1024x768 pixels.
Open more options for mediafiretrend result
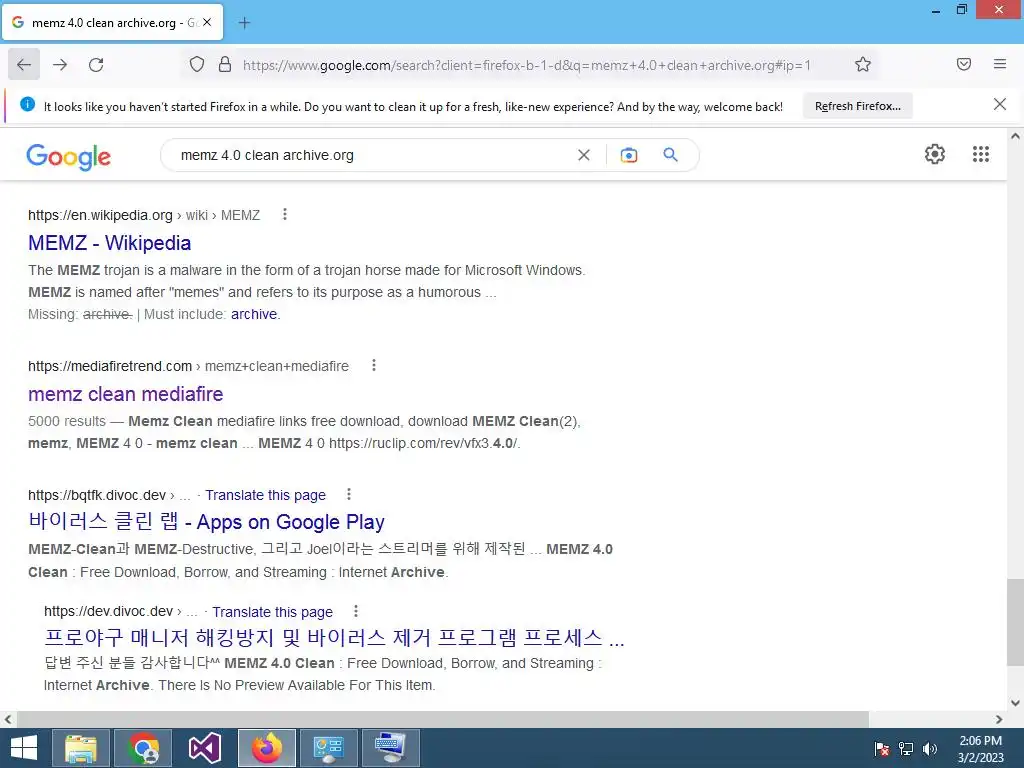(374, 365)
